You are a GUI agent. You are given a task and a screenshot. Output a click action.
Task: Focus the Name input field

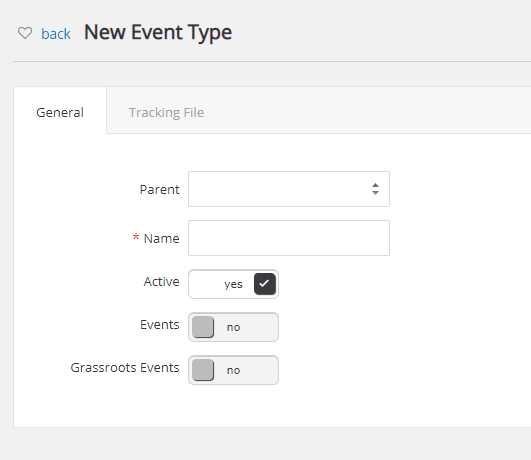(289, 238)
